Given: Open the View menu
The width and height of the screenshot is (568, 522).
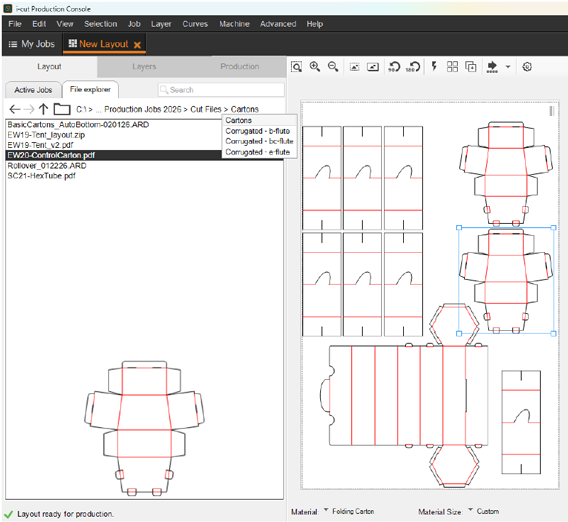Looking at the screenshot, I should (65, 24).
